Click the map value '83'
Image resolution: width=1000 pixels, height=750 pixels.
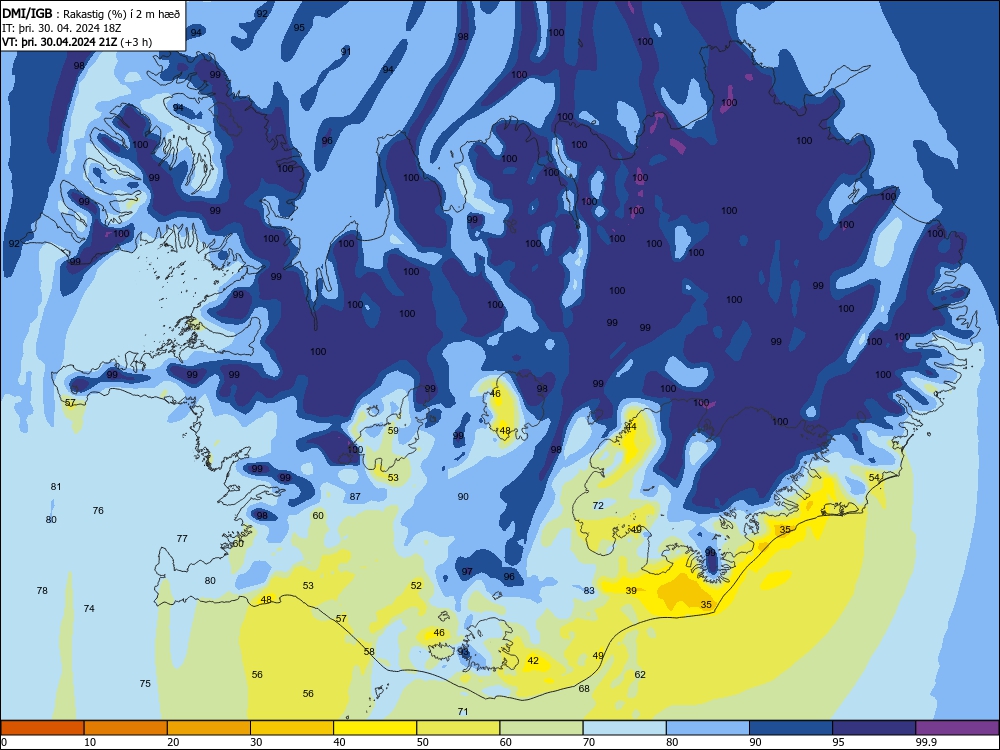589,591
